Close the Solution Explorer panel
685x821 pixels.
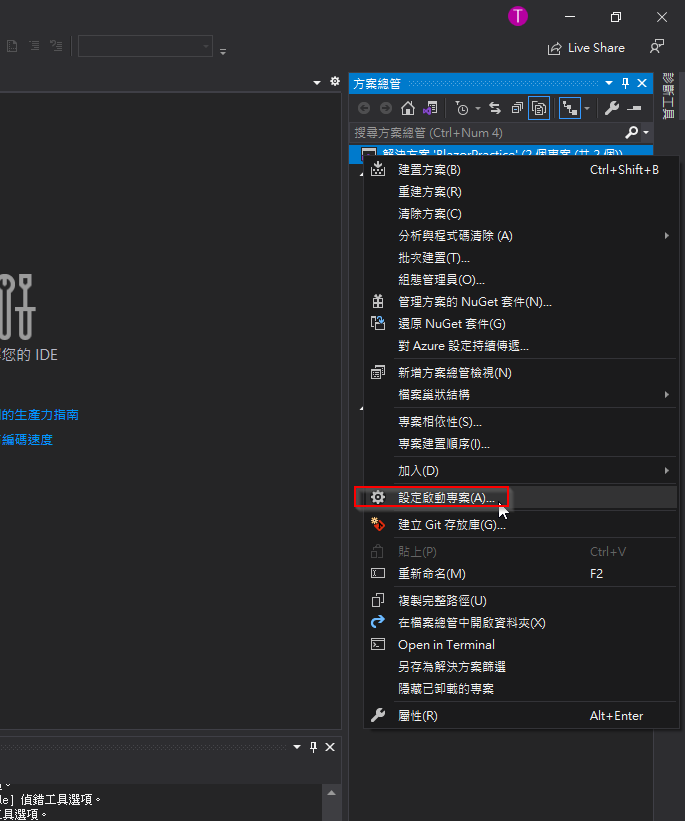point(642,83)
